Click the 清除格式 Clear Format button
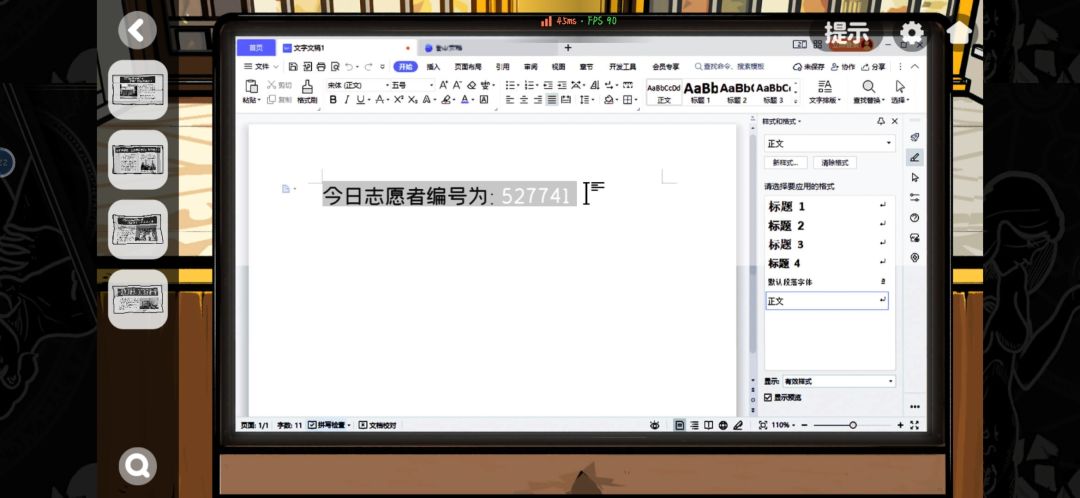Screen dimensions: 1080x498 pyautogui.click(x=835, y=163)
